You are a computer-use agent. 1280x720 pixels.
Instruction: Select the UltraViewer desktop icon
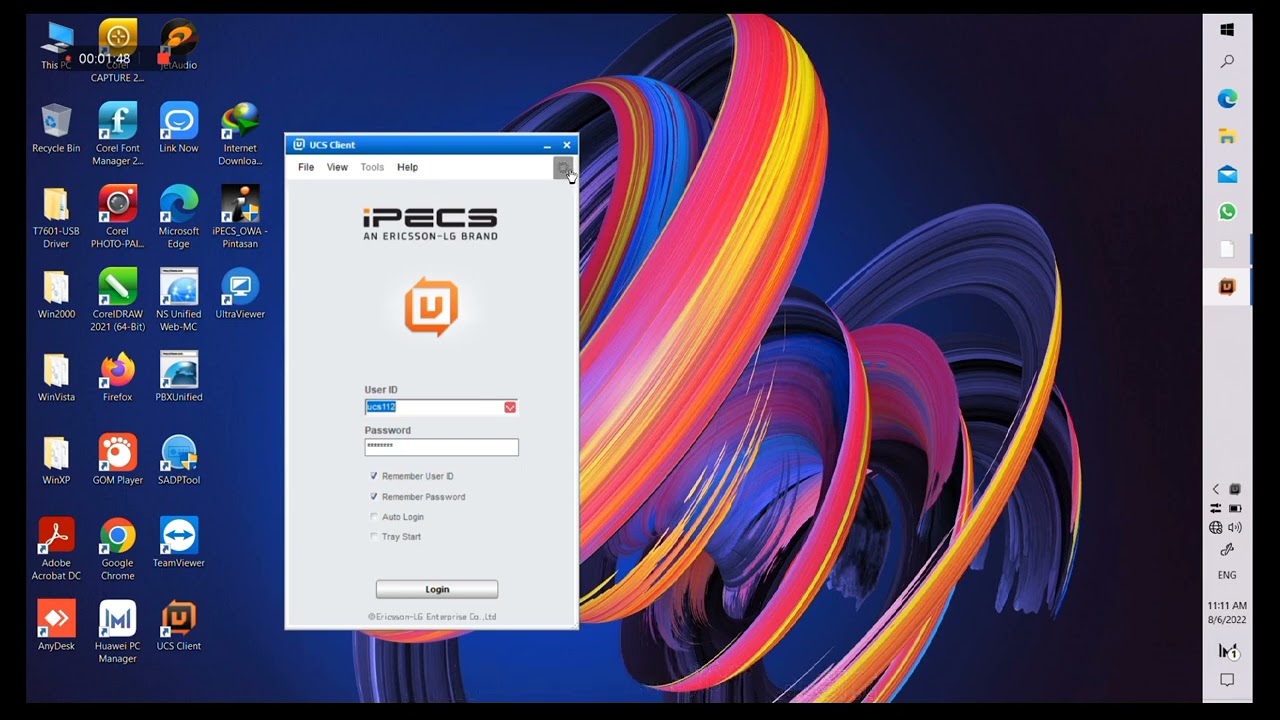pyautogui.click(x=240, y=294)
